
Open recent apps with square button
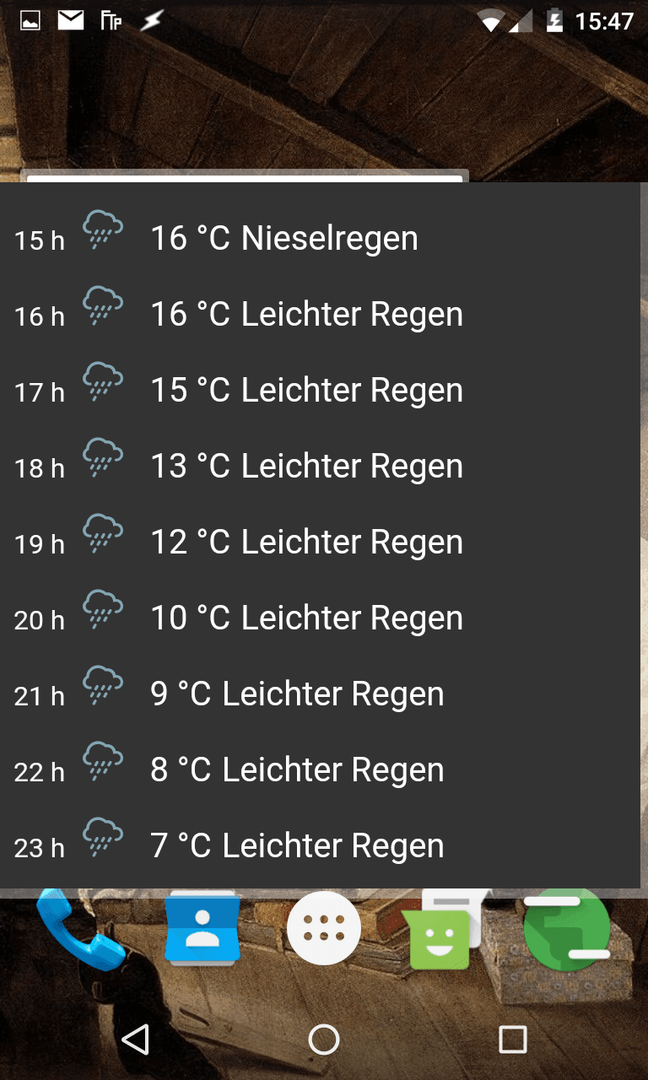pyautogui.click(x=512, y=1039)
